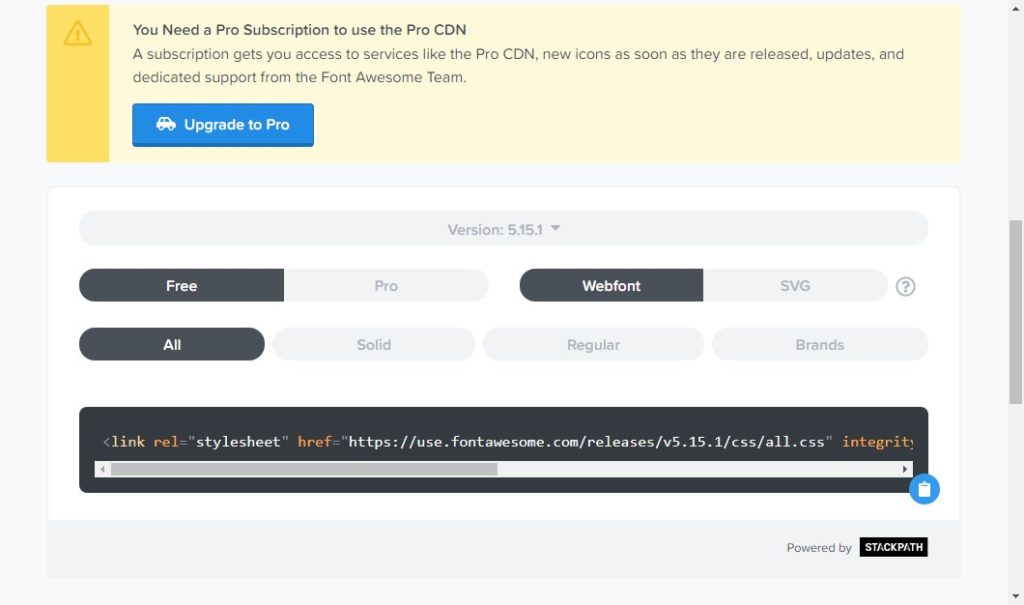Choose the Brands style tab
Image resolution: width=1024 pixels, height=605 pixels.
click(820, 344)
